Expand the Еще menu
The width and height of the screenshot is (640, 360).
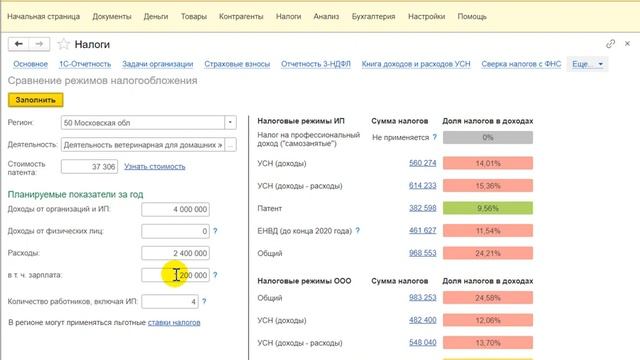587,64
